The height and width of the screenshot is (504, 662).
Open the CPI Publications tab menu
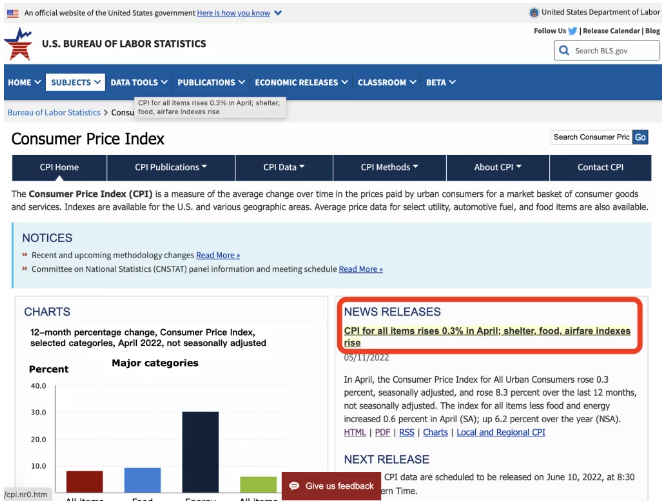[x=171, y=167]
